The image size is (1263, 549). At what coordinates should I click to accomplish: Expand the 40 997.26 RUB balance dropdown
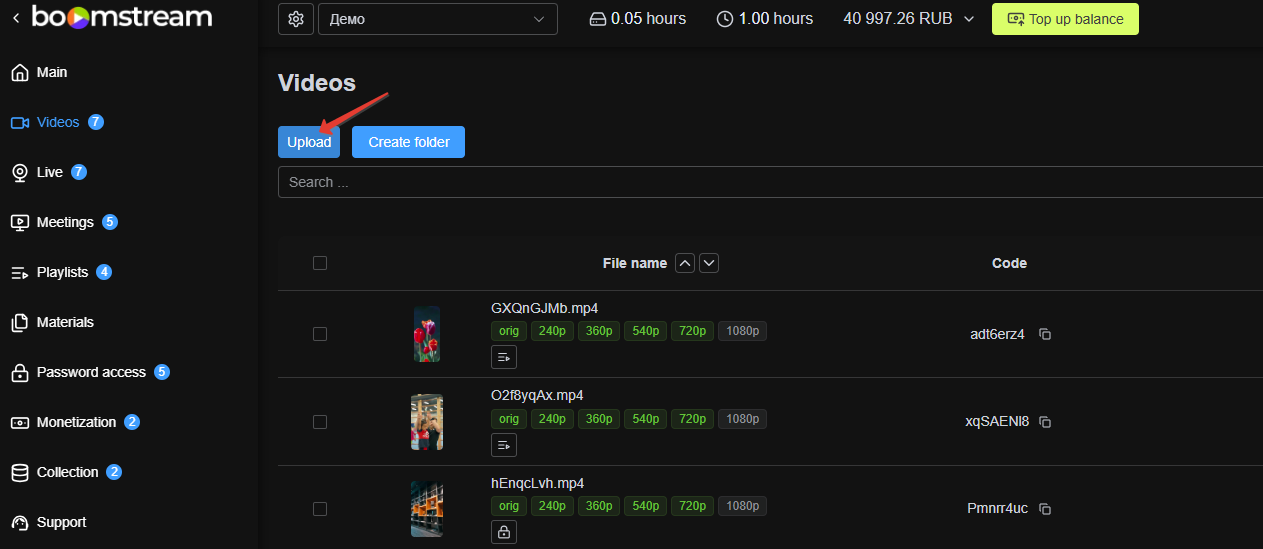pyautogui.click(x=909, y=19)
